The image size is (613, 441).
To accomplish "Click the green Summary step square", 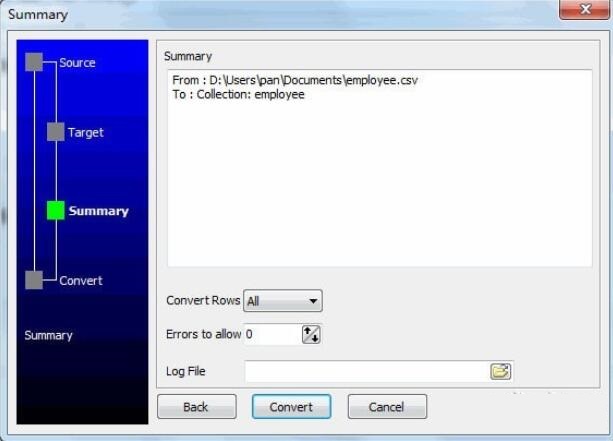I will click(56, 210).
